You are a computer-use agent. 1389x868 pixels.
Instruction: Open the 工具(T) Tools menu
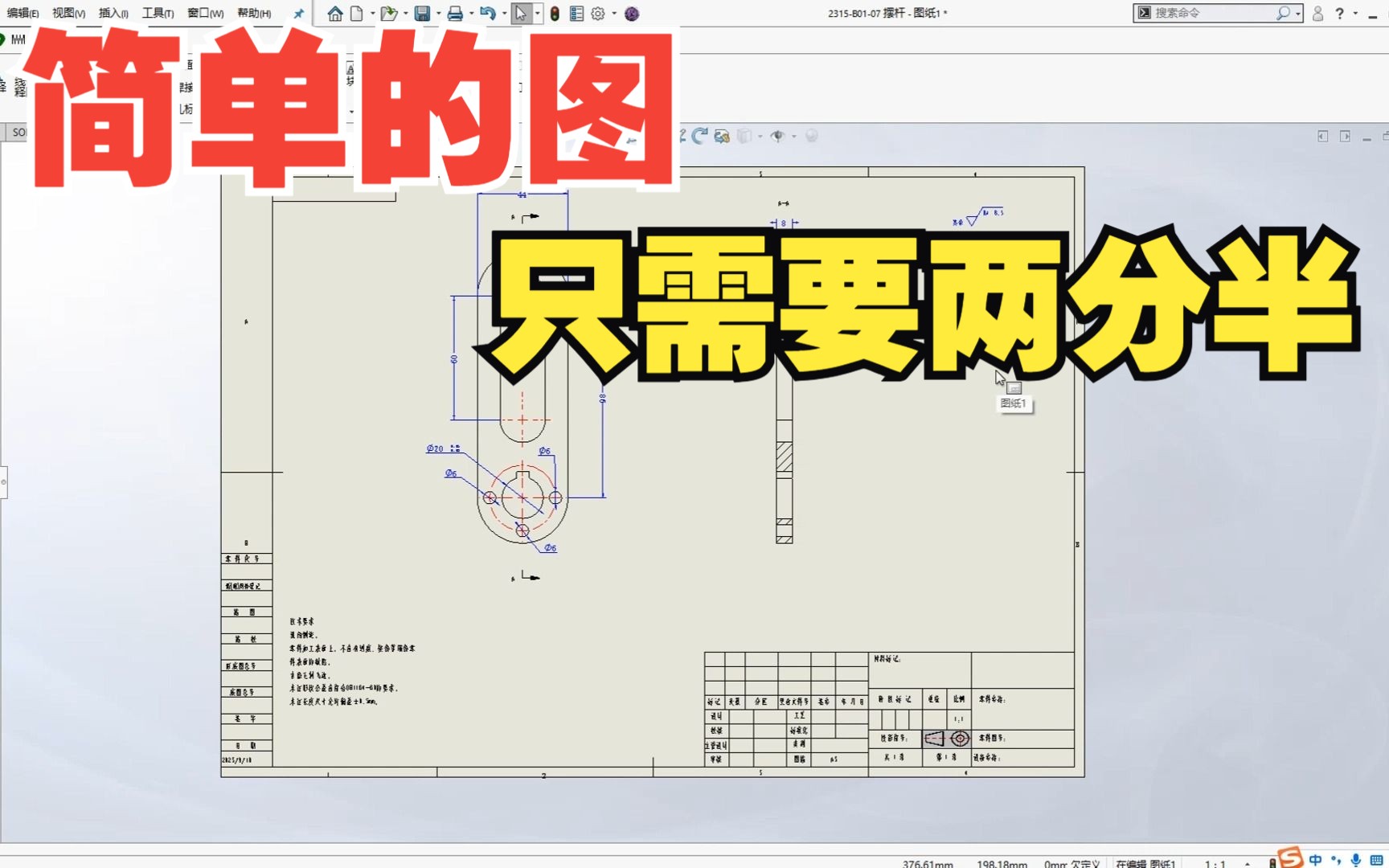click(158, 13)
